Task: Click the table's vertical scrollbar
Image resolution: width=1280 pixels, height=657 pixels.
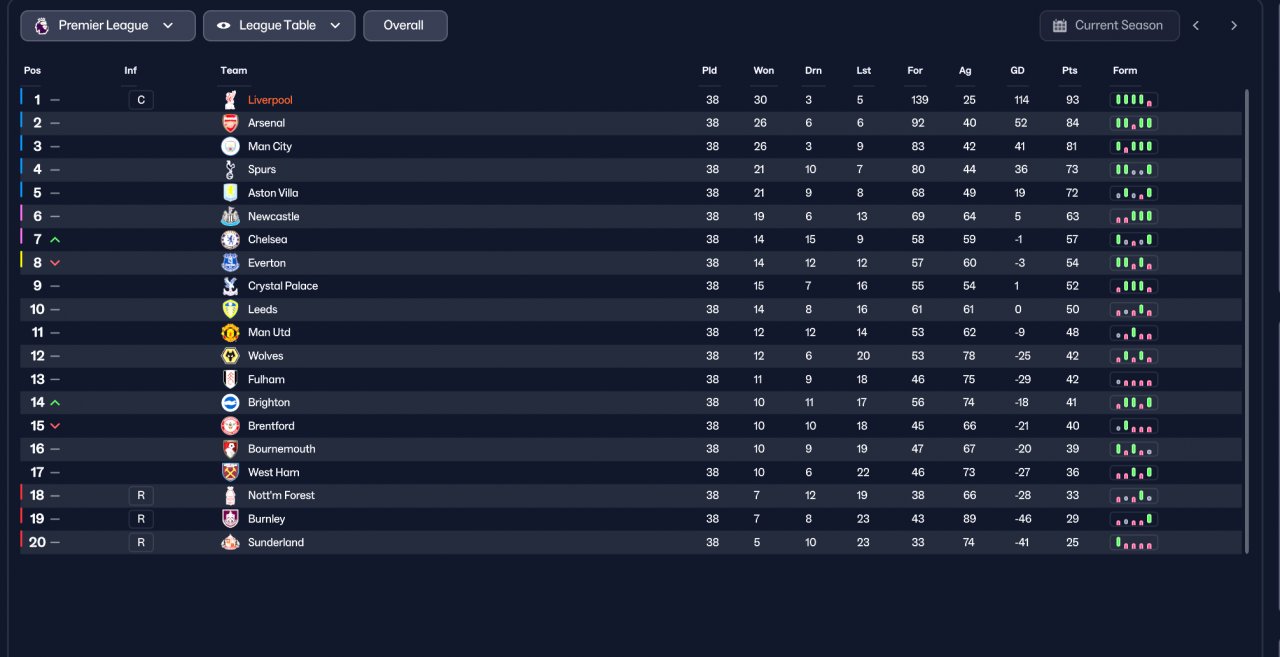Action: pos(1246,320)
